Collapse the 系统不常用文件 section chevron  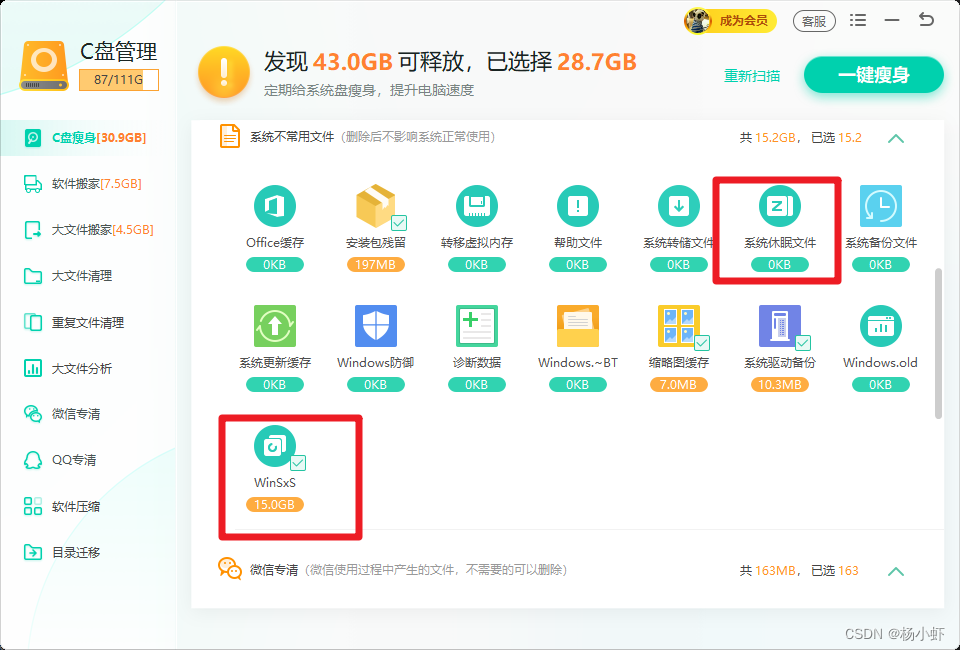click(x=896, y=138)
